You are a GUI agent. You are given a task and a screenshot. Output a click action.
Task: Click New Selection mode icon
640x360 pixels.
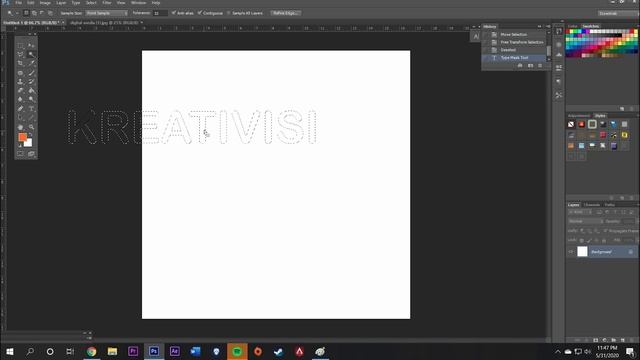(x=26, y=13)
